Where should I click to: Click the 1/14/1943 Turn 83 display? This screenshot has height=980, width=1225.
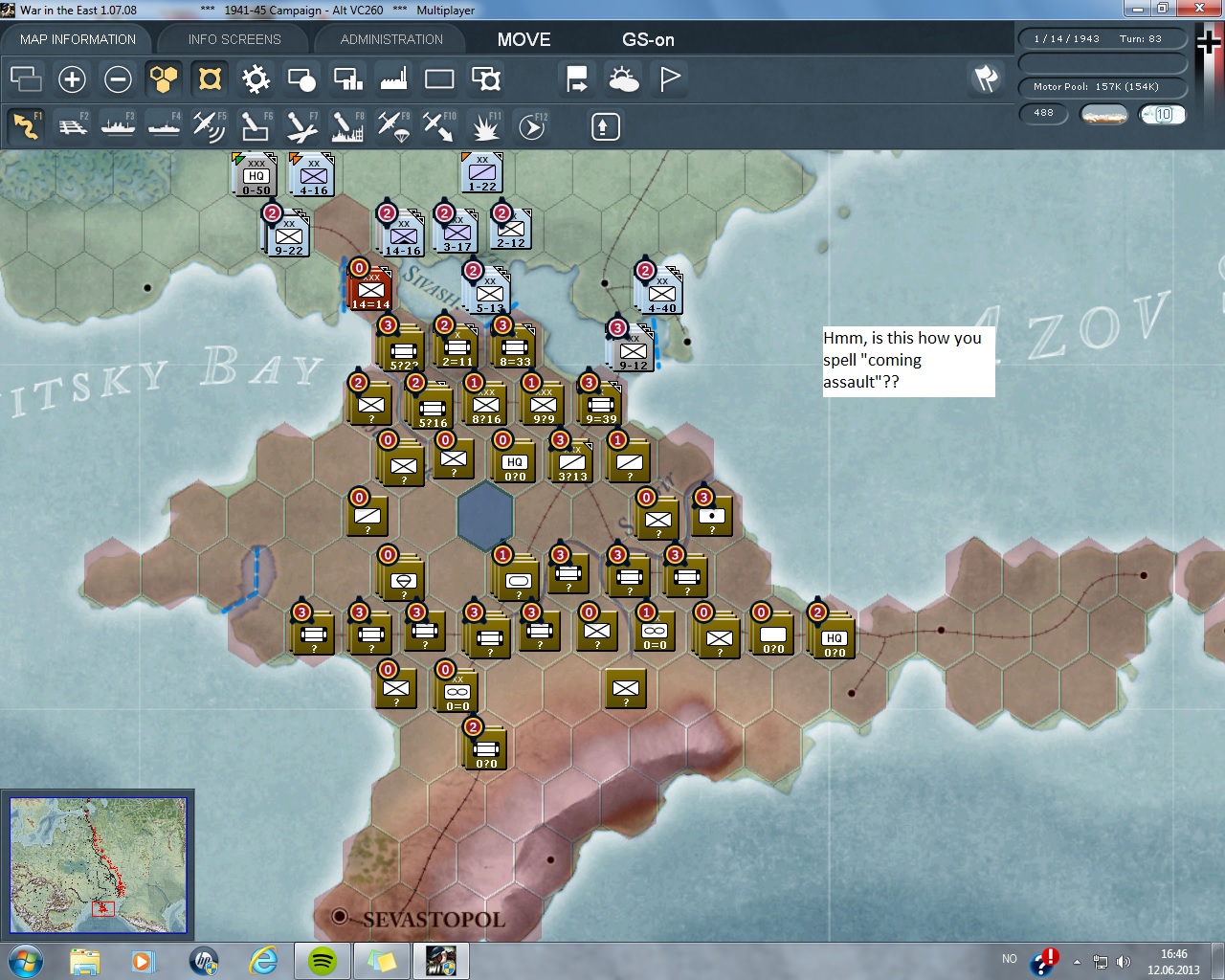point(1102,39)
